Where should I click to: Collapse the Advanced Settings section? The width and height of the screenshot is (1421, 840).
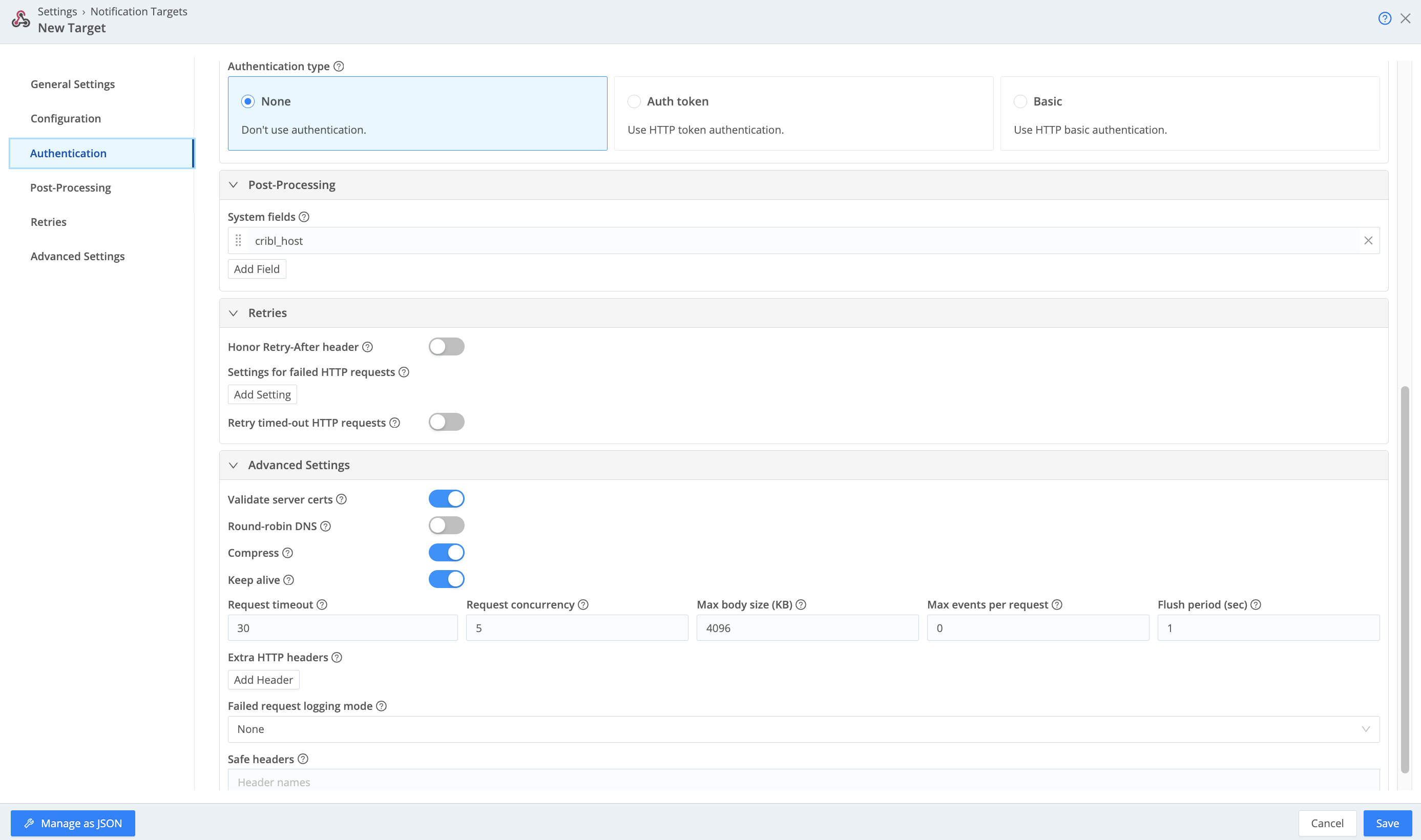click(x=233, y=465)
